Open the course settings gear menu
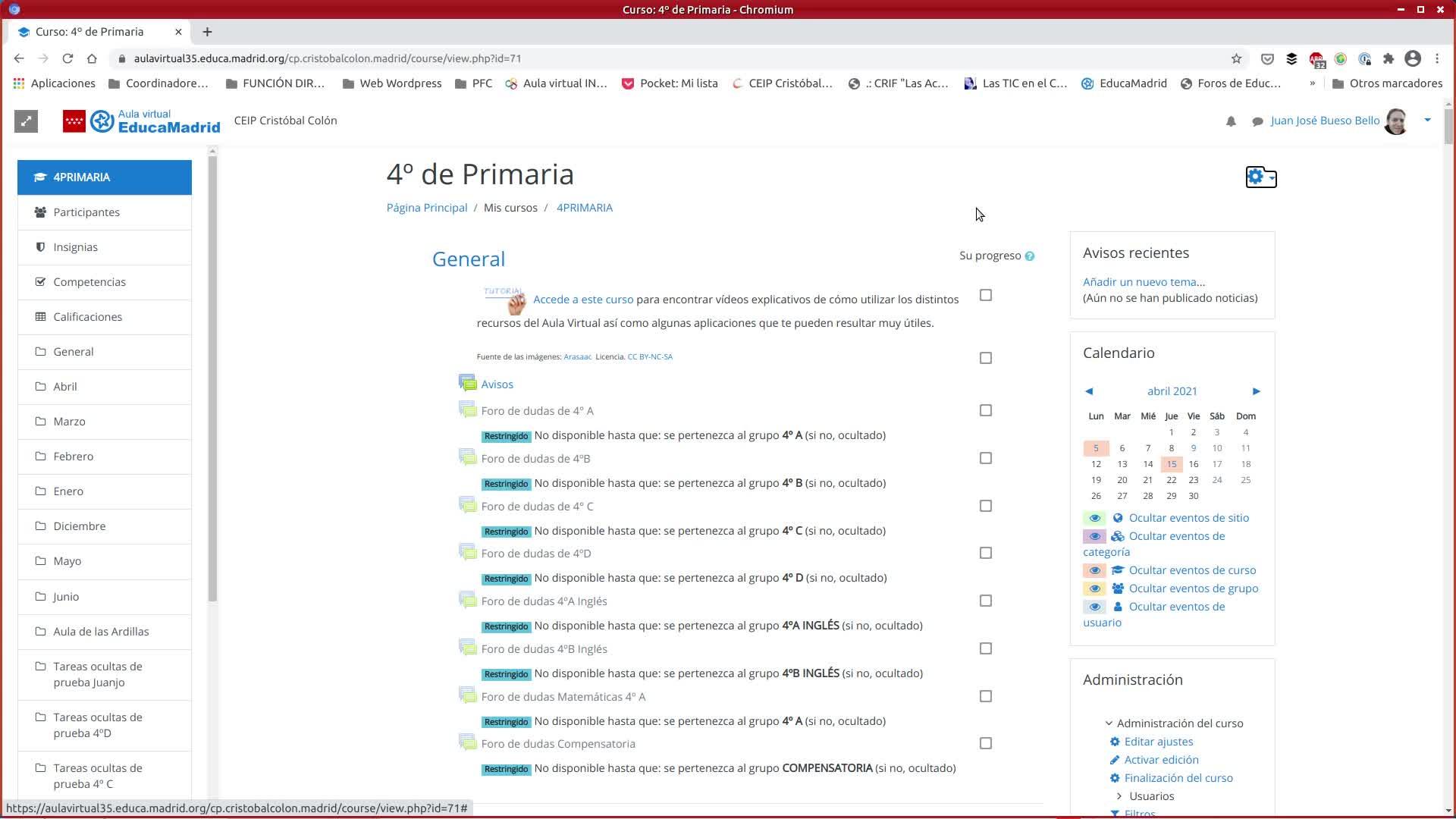This screenshot has width=1456, height=819. coord(1260,177)
